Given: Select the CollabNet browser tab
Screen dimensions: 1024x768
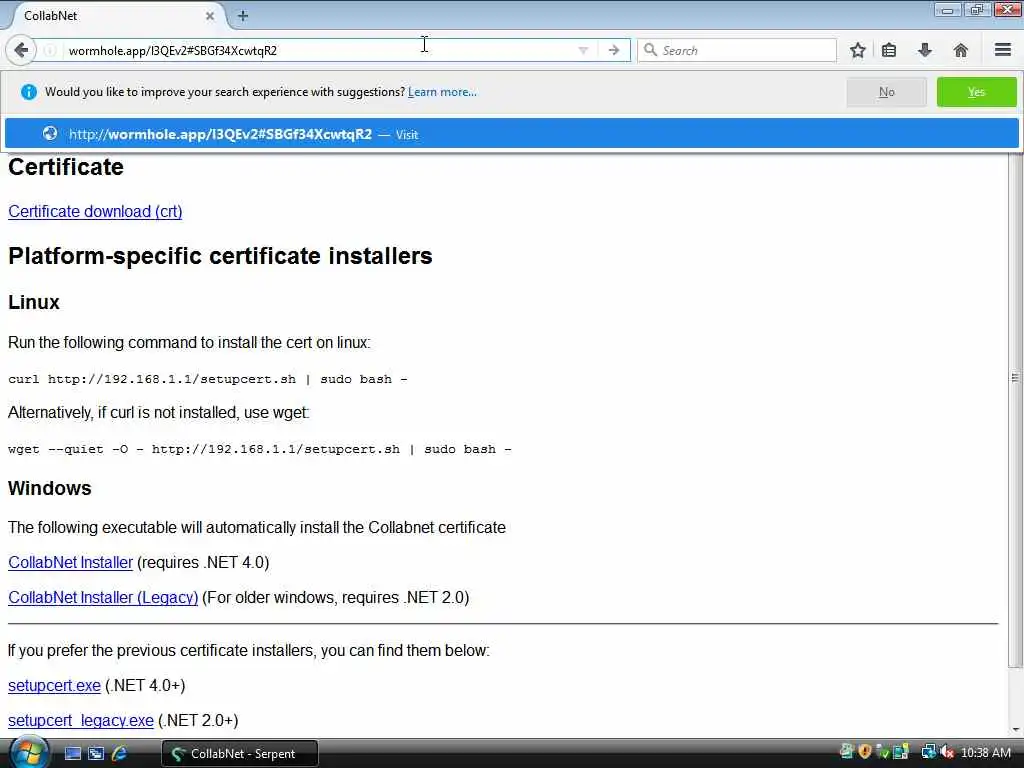Looking at the screenshot, I should [116, 16].
